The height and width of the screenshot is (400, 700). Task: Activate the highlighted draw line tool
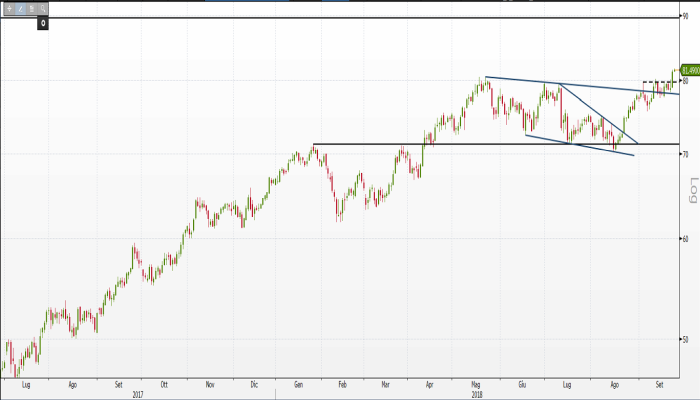click(x=21, y=8)
